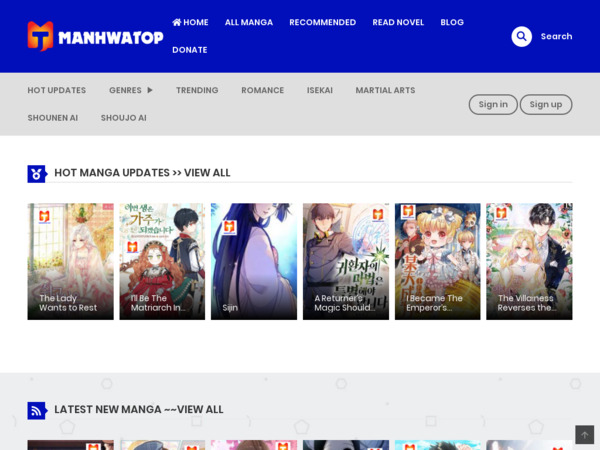Open the All Manga menu
This screenshot has width=600, height=450.
click(249, 22)
